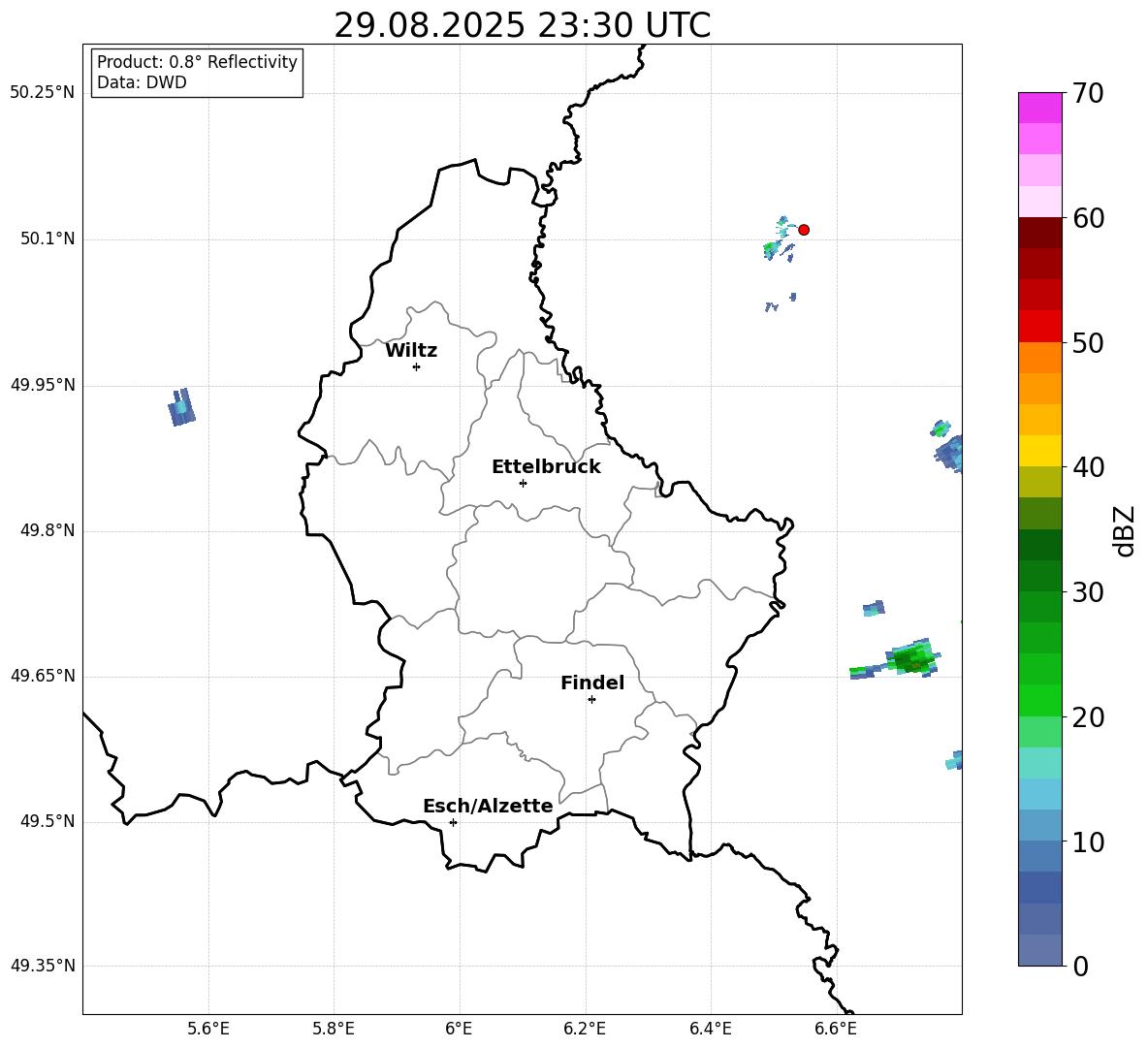
Task: Click the Data: DWD text
Action: point(142,82)
